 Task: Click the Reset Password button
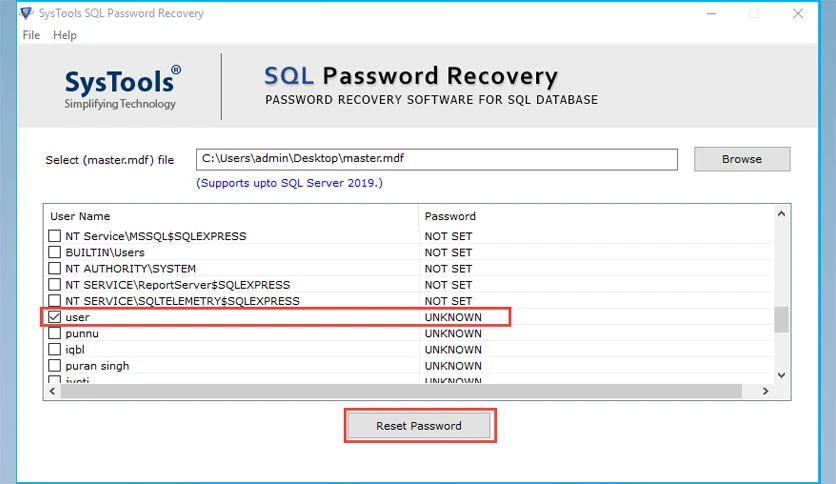419,425
